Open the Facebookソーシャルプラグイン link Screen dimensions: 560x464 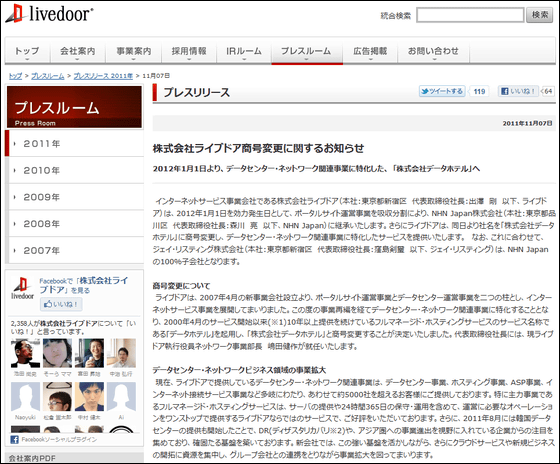coord(59,440)
